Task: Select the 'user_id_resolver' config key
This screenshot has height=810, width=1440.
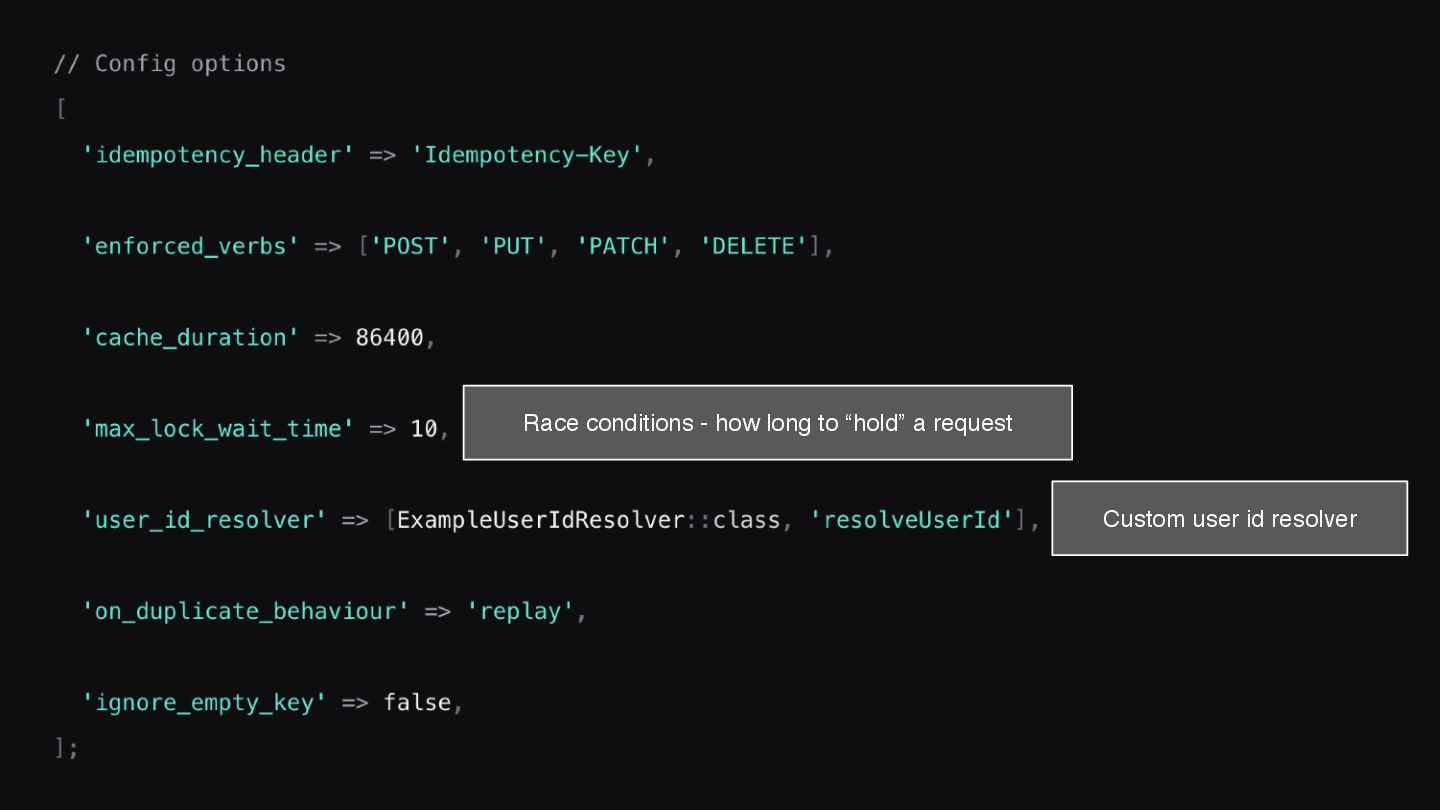Action: [204, 520]
